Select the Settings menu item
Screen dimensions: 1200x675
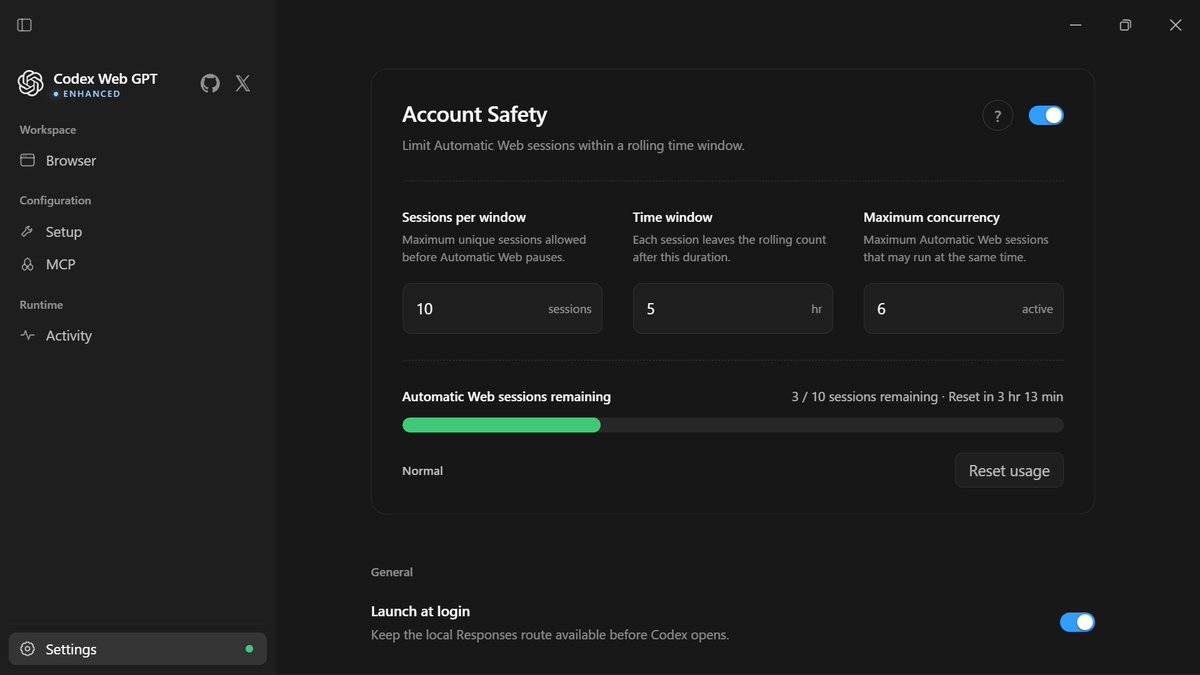tap(138, 649)
